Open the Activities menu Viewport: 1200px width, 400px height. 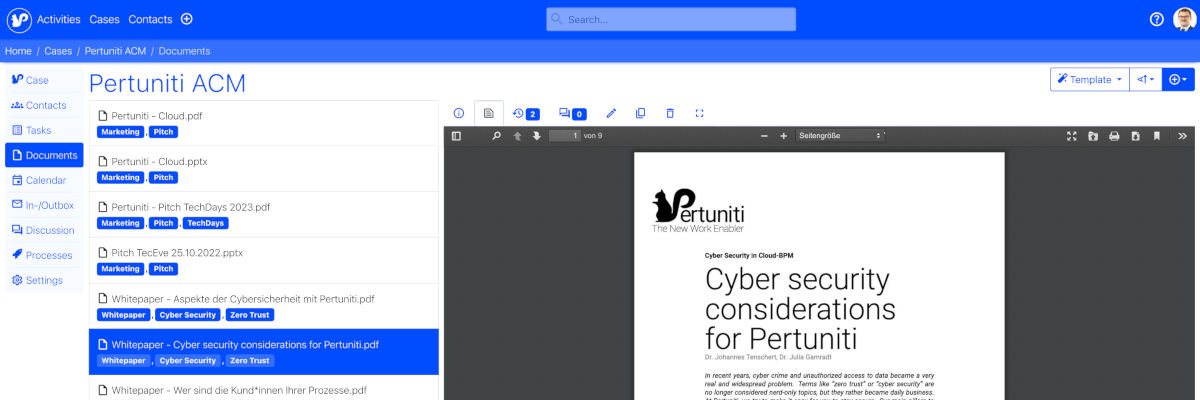tap(59, 19)
